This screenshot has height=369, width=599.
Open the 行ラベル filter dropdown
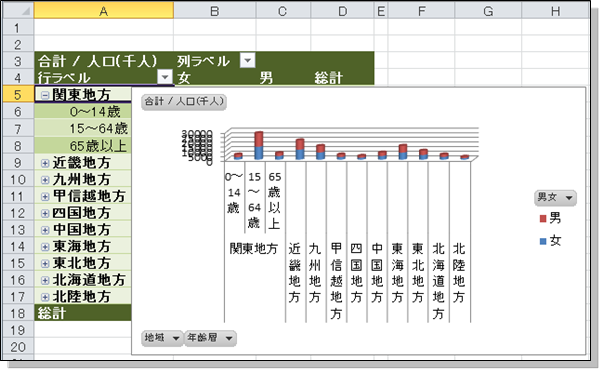(165, 77)
